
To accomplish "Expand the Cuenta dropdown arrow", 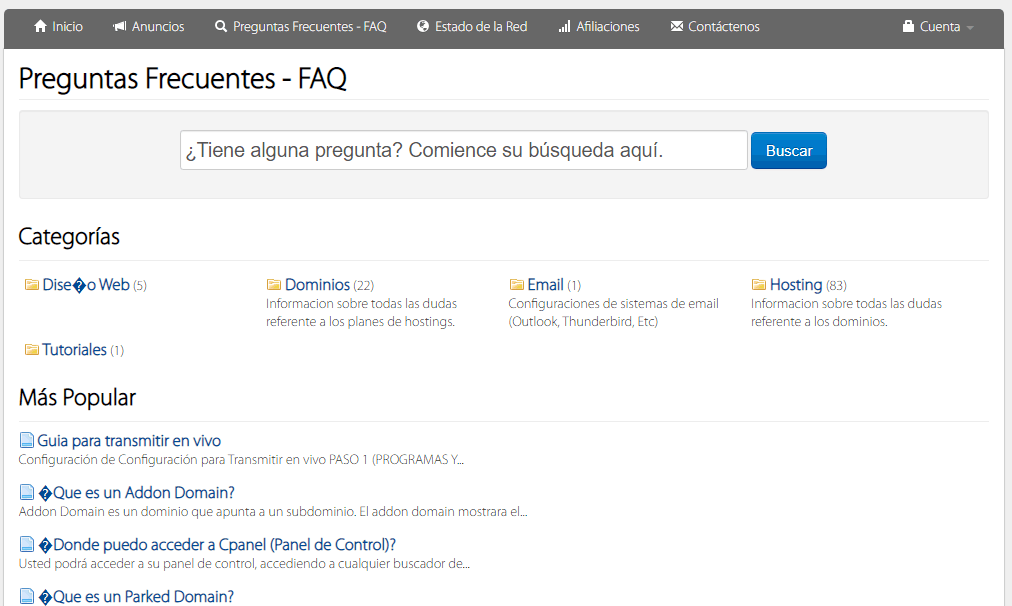I will (970, 28).
